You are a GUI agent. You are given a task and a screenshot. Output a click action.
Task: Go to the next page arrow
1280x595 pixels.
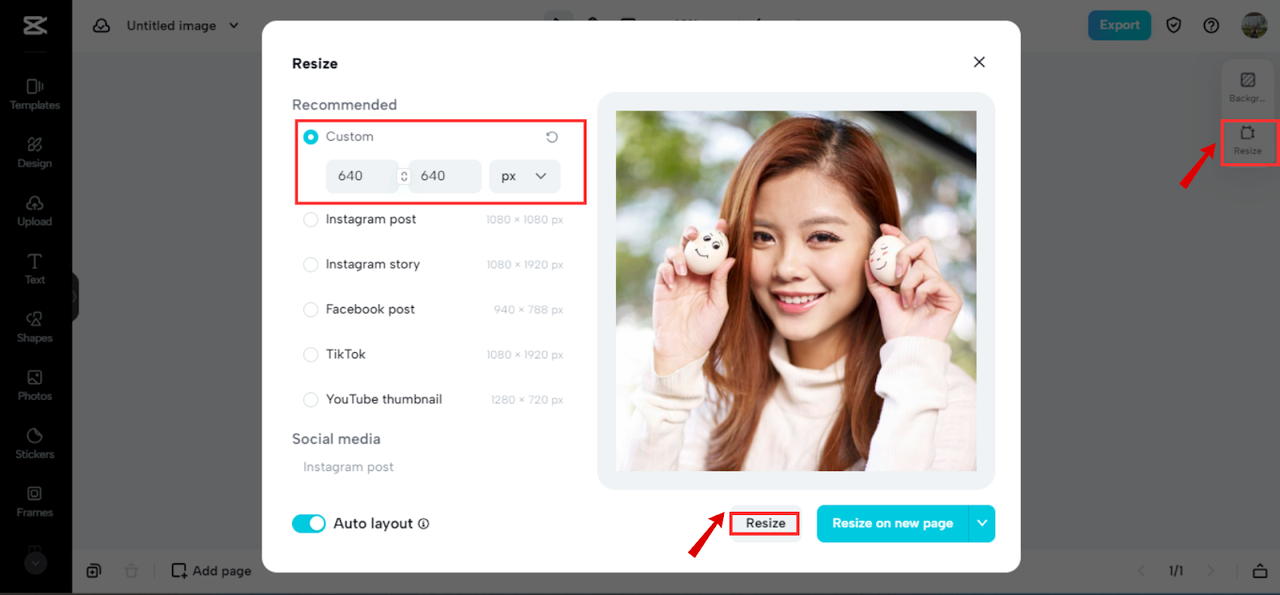(x=1211, y=571)
